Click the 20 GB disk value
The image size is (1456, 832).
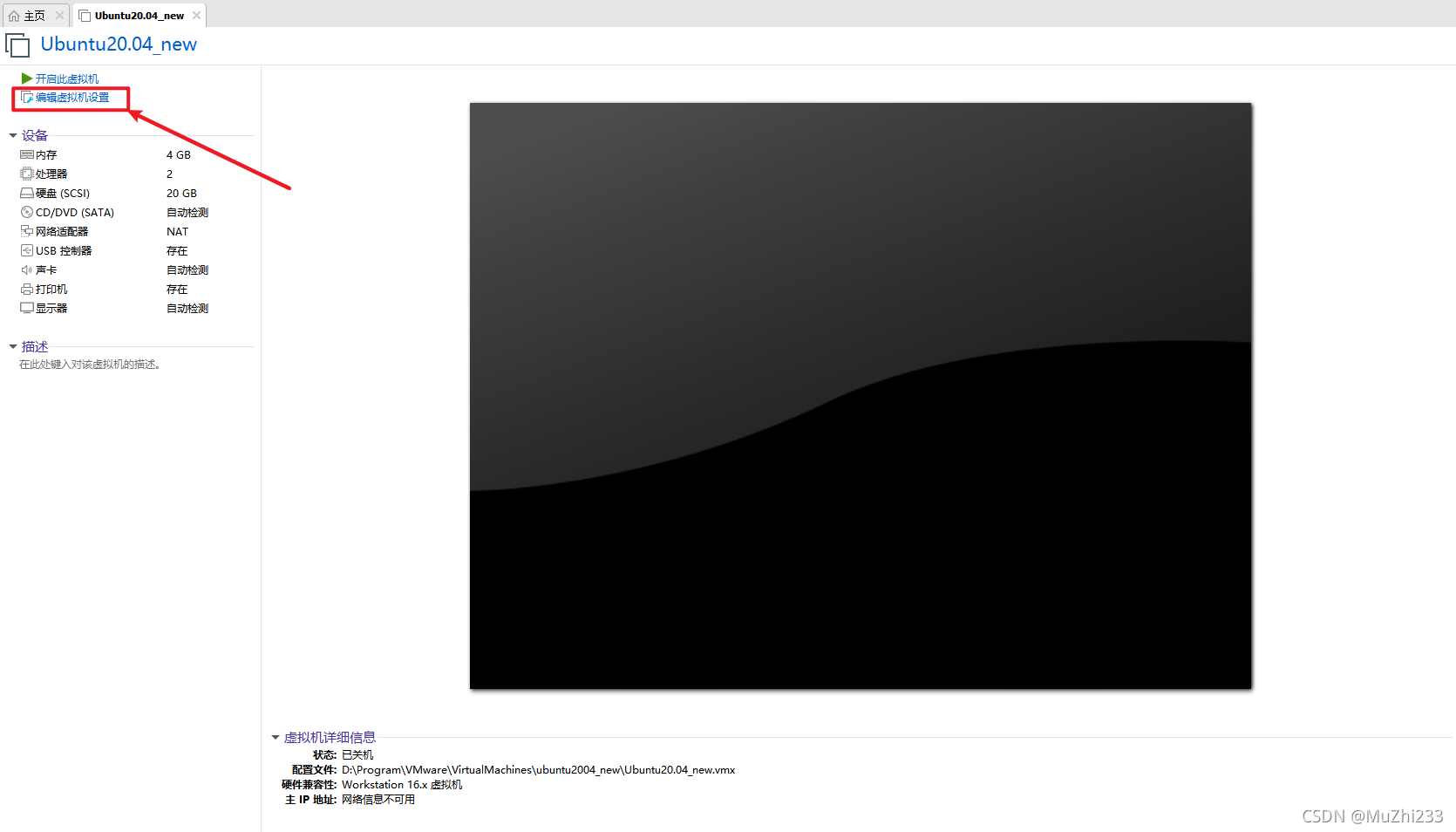click(181, 194)
